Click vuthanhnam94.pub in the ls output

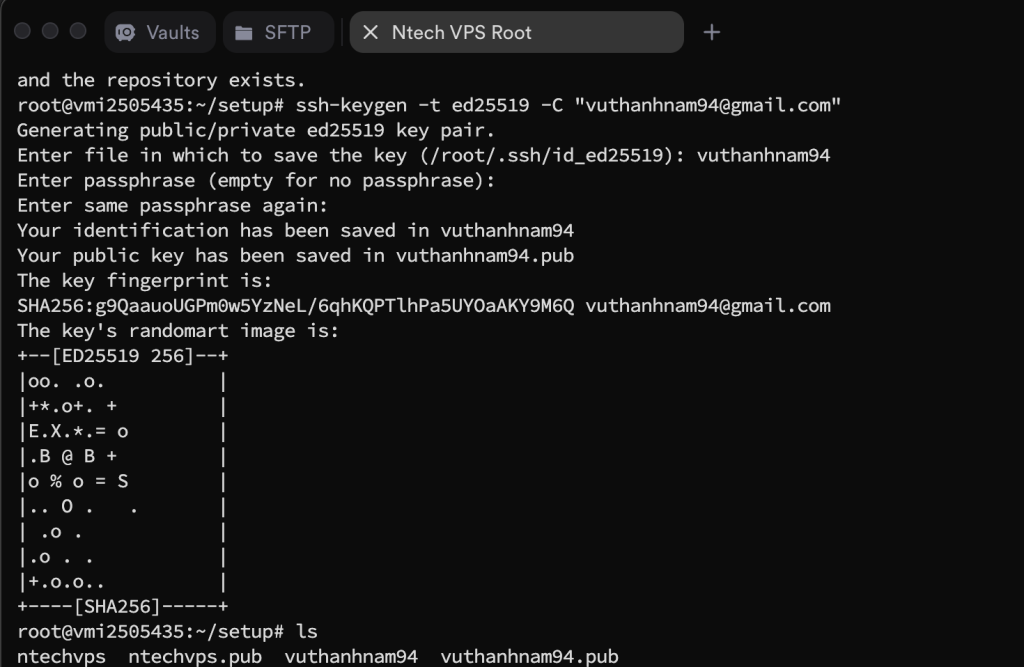pos(529,657)
